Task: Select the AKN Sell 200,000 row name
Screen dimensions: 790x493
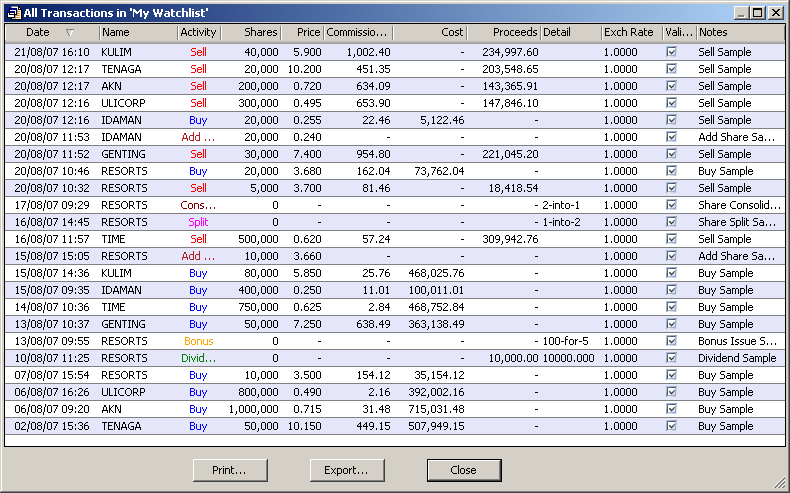Action: click(111, 86)
